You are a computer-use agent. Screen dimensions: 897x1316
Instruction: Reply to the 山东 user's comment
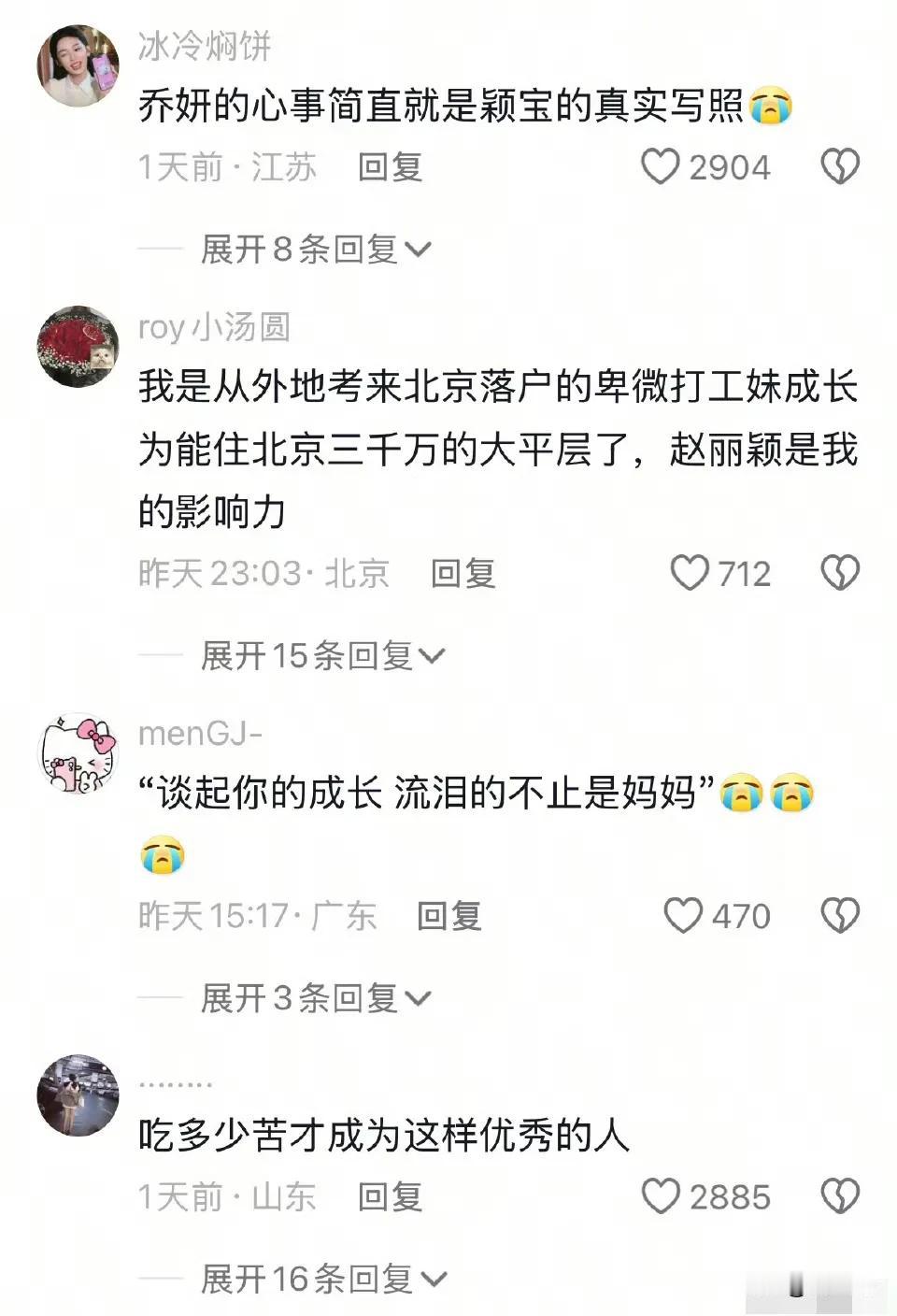[x=391, y=1196]
